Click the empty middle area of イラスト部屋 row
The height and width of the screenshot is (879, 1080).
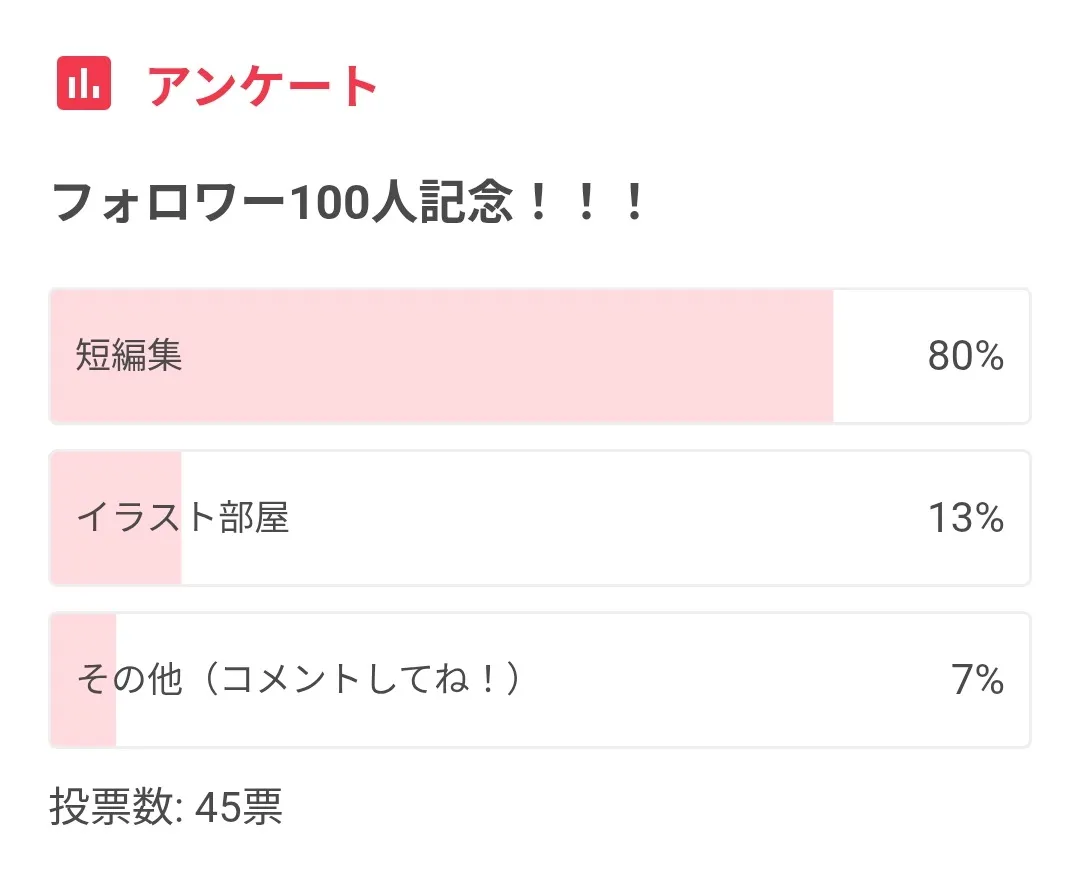click(x=600, y=518)
